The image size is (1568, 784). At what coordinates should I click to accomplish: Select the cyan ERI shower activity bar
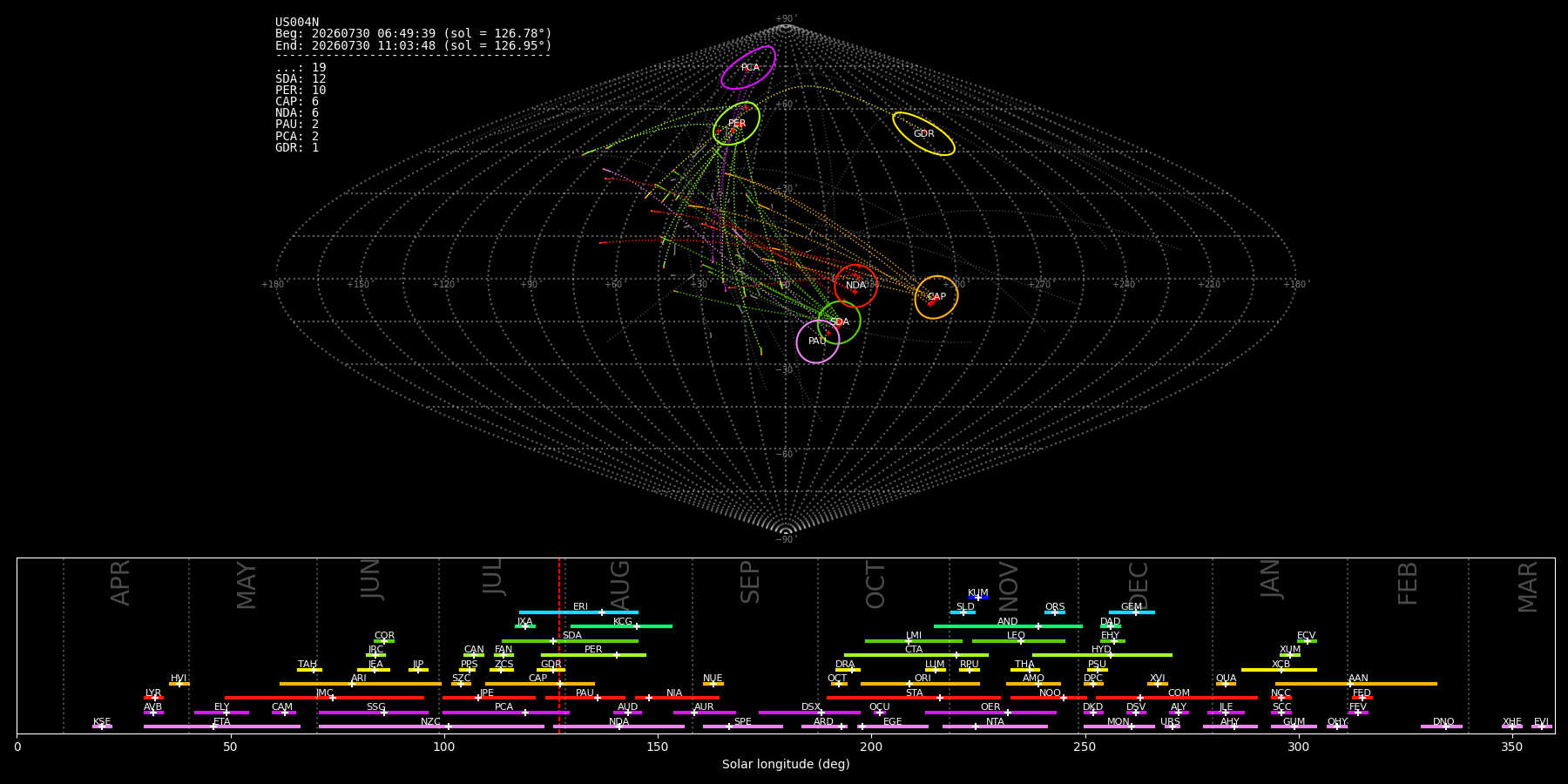point(578,612)
